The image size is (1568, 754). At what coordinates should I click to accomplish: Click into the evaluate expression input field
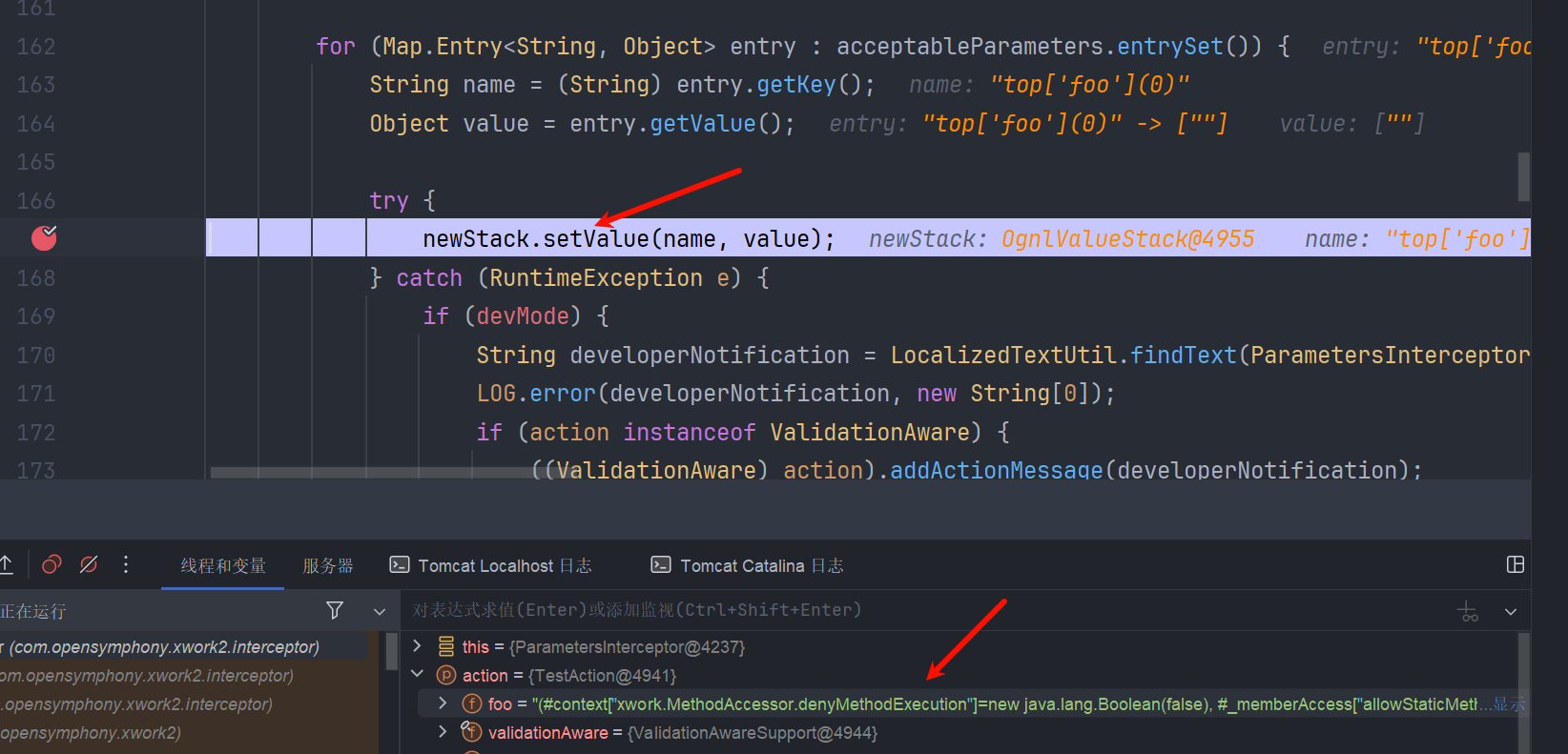925,610
